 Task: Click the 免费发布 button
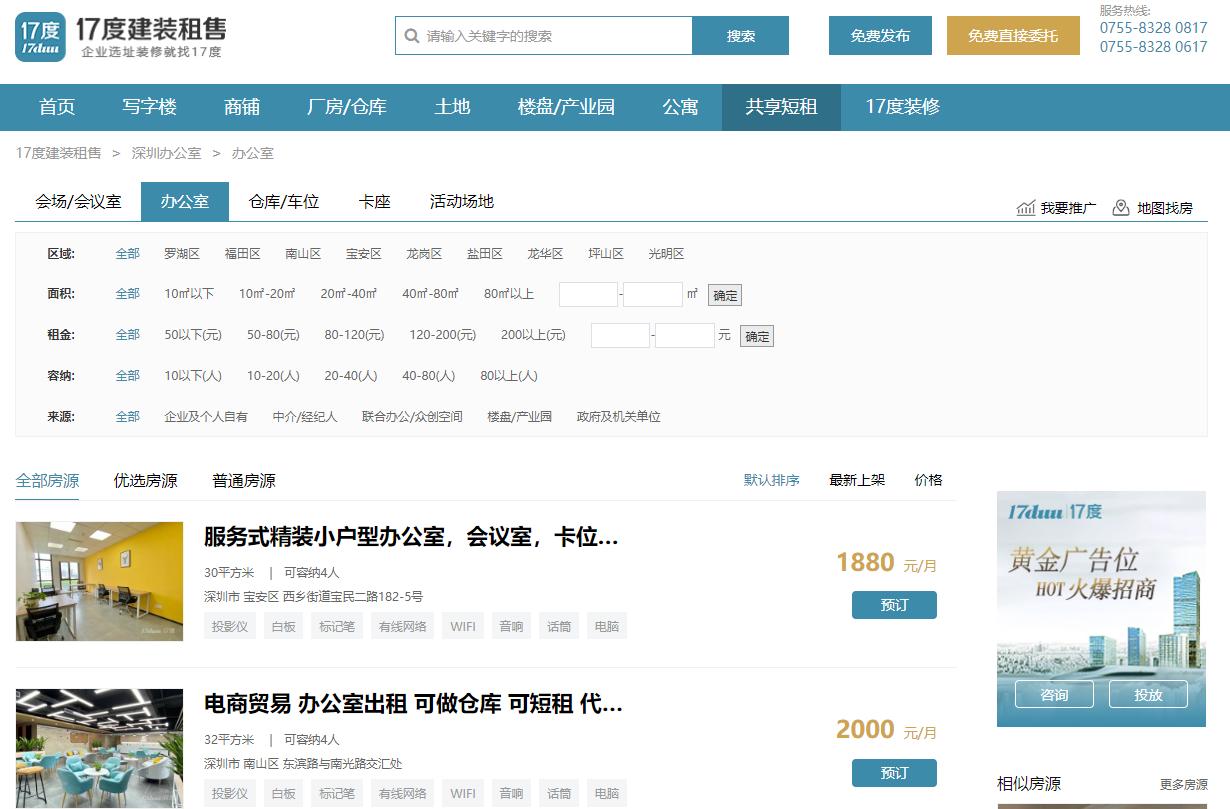coord(879,35)
